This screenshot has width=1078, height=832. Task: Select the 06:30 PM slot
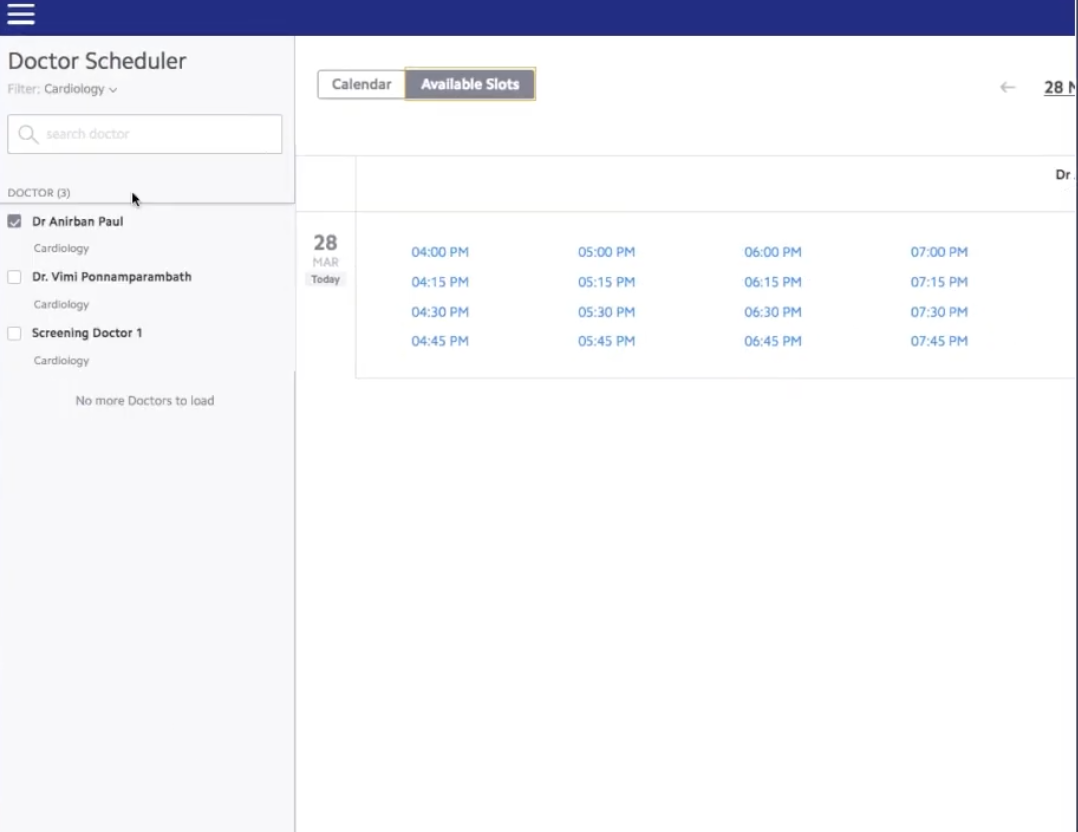773,312
